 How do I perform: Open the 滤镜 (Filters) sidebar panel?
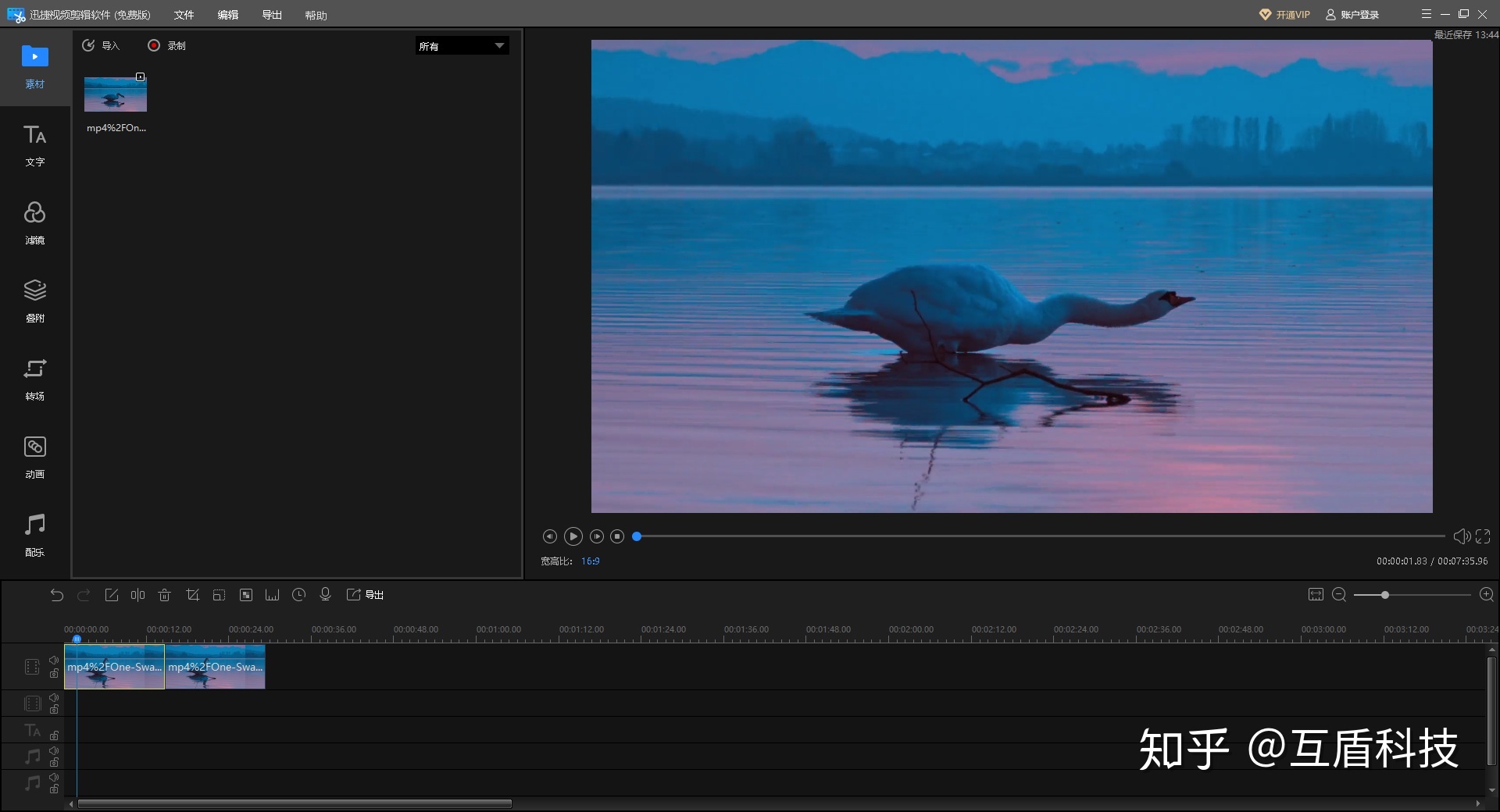tap(34, 222)
